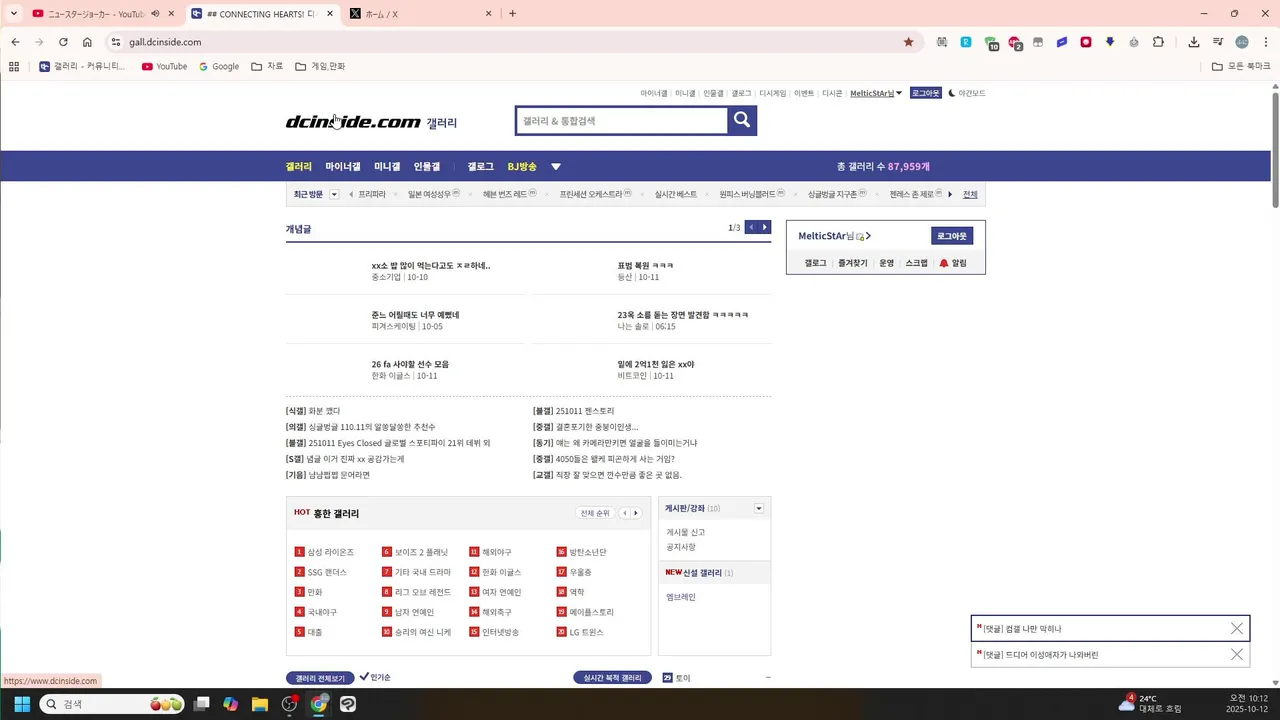Click the Windows taskbar search box
The image size is (1280, 720).
click(112, 704)
